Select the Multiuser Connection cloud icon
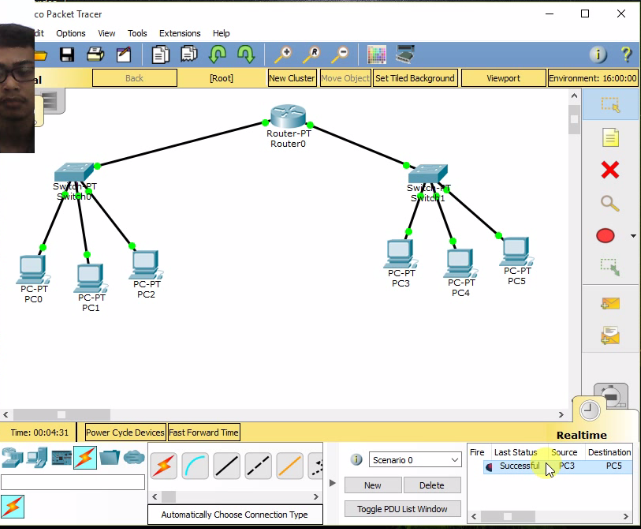This screenshot has width=641, height=529. point(134,457)
